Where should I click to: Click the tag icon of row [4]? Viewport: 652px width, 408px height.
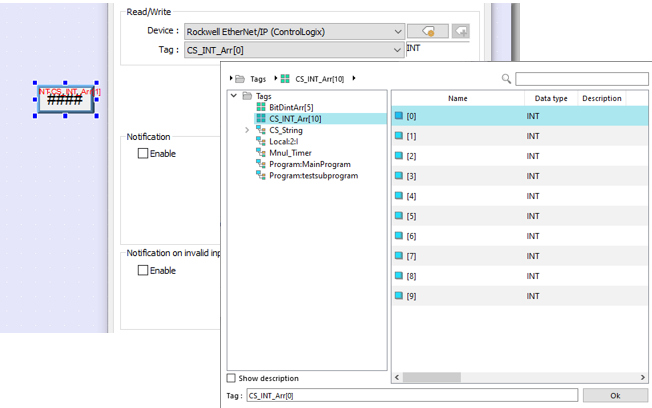(399, 195)
